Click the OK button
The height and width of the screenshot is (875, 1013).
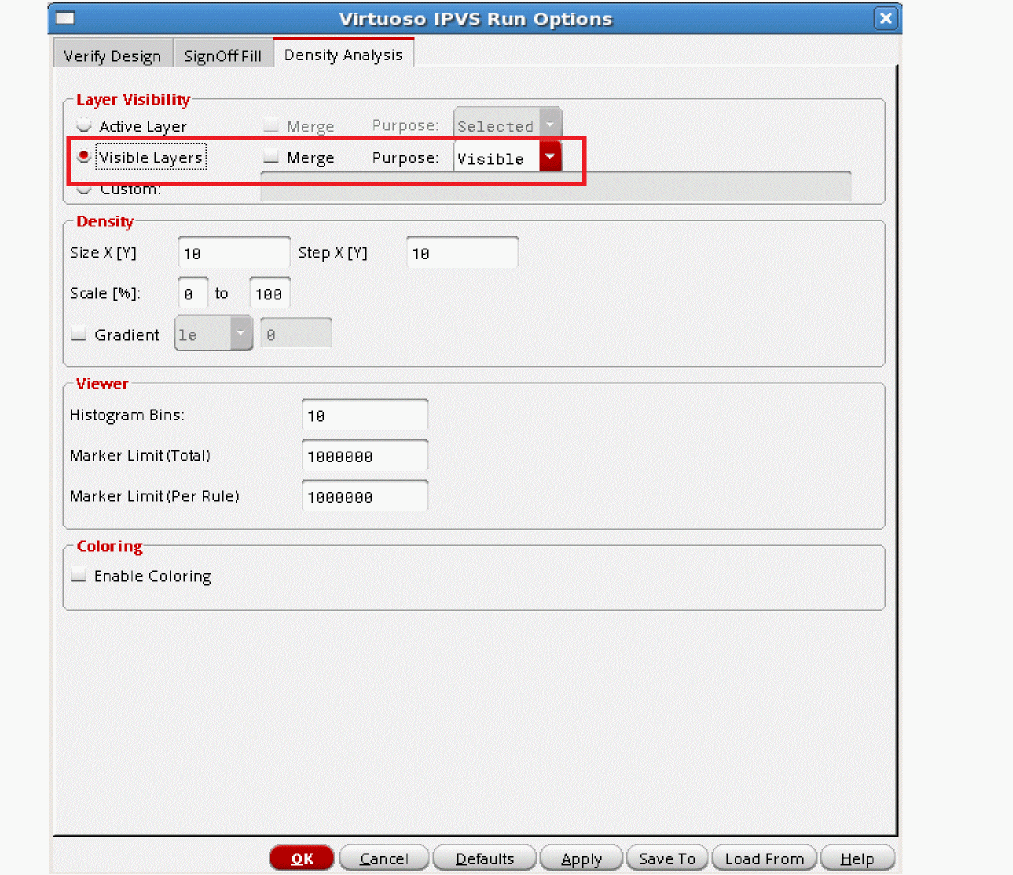[x=302, y=858]
